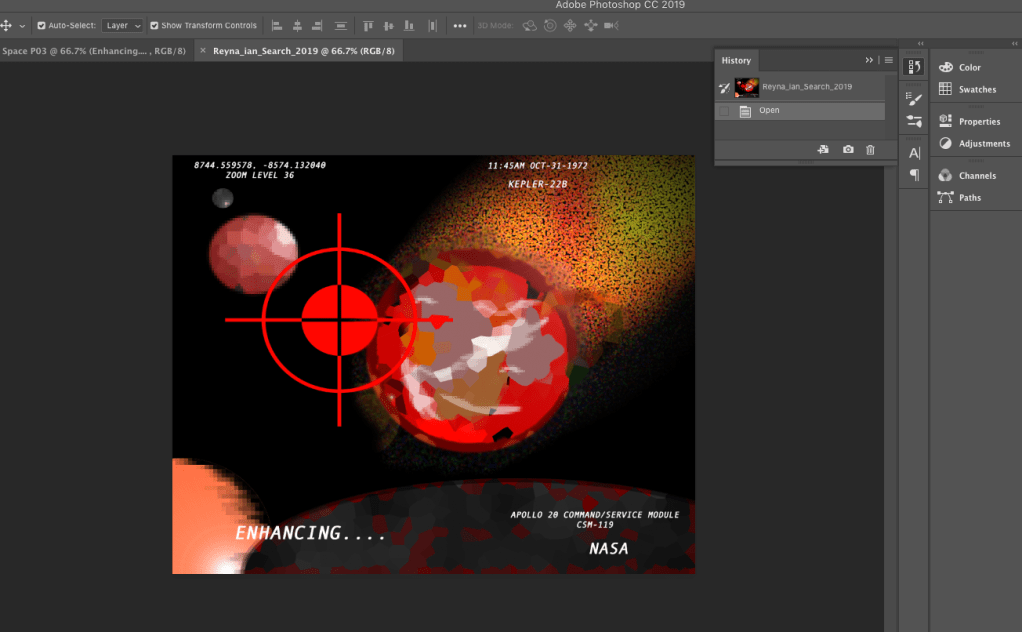Open the Paragraph panel dock icon
Viewport: 1022px width, 632px height.
(914, 175)
